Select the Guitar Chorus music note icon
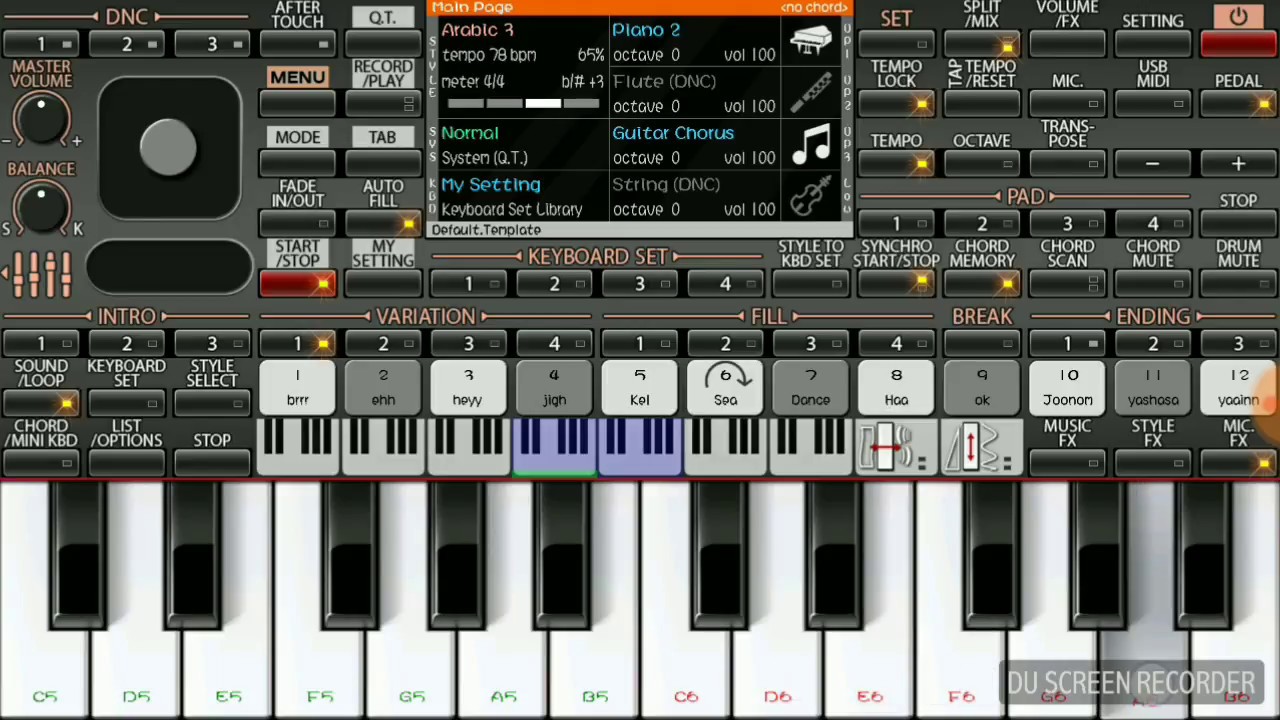The height and width of the screenshot is (720, 1280). click(811, 145)
